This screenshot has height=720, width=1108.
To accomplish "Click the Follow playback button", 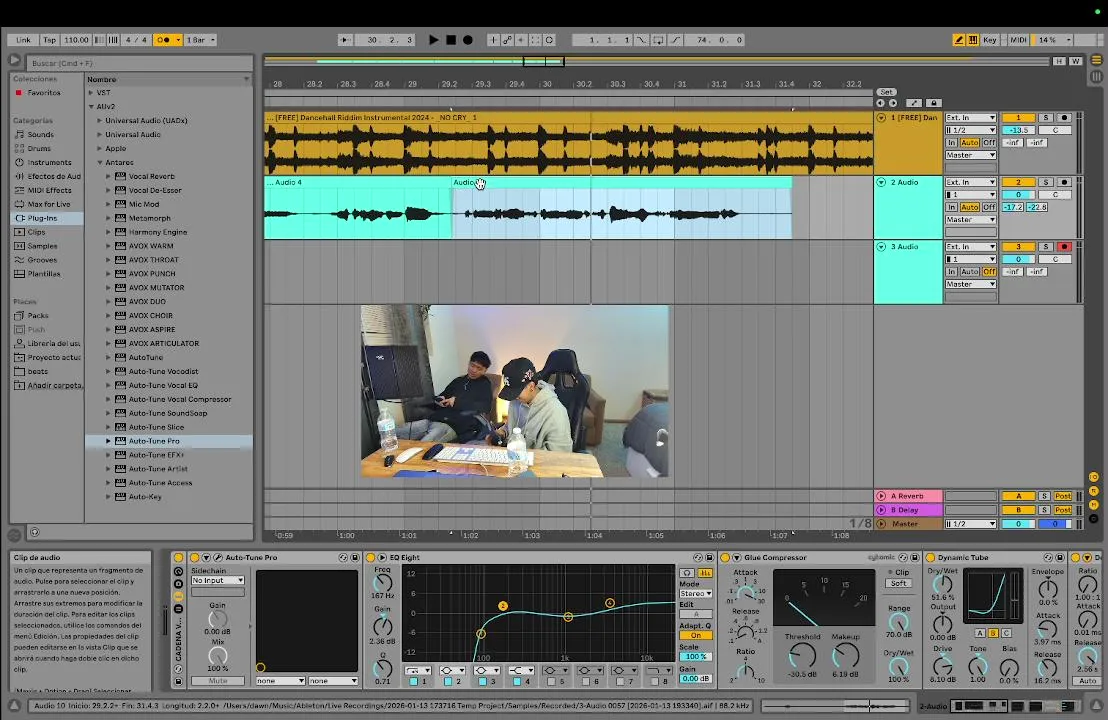I will point(345,40).
